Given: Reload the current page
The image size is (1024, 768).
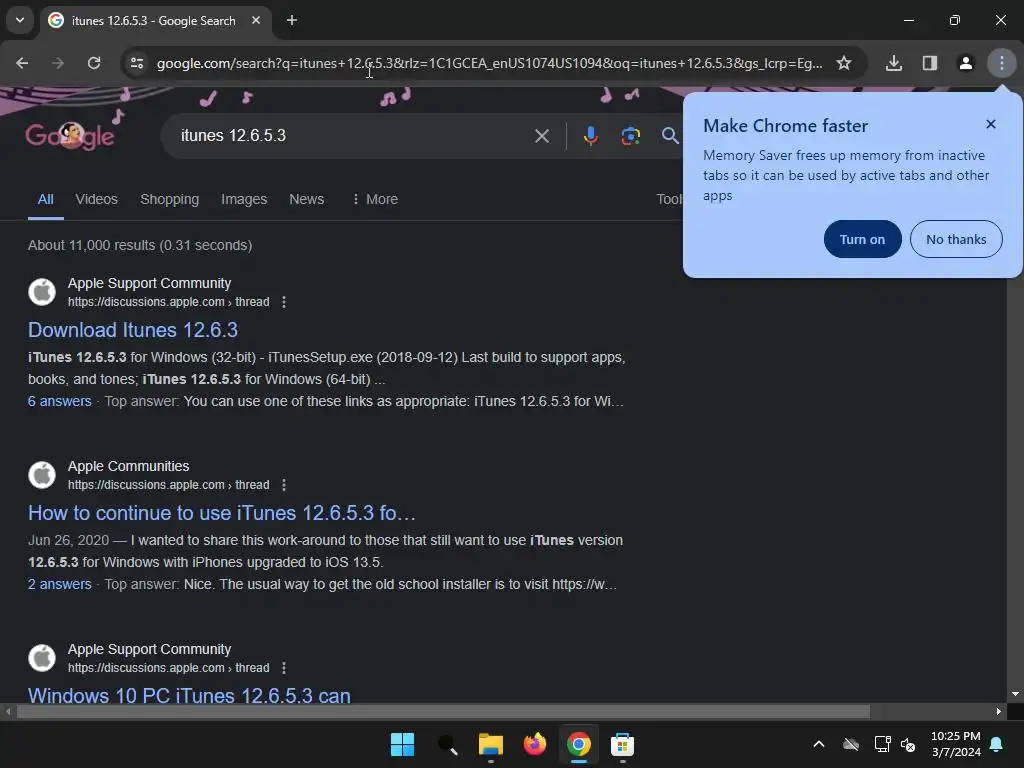Looking at the screenshot, I should tap(94, 63).
